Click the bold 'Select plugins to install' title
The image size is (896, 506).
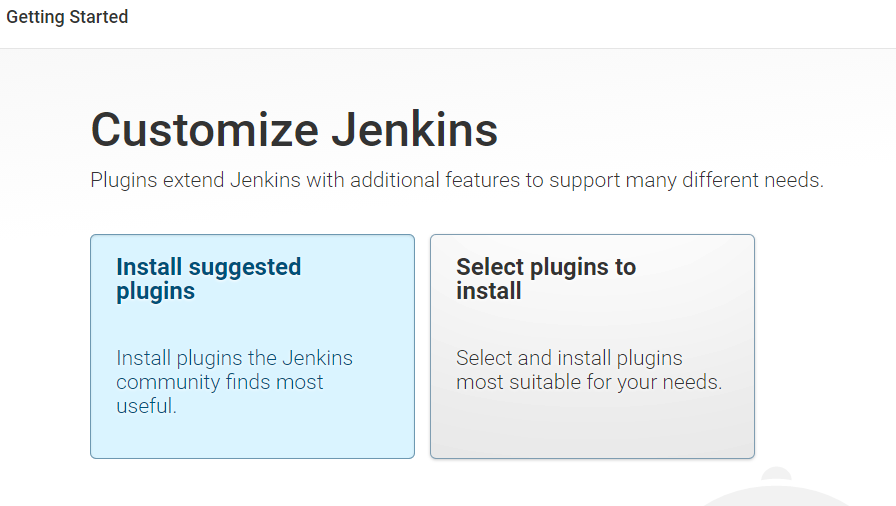coord(545,279)
